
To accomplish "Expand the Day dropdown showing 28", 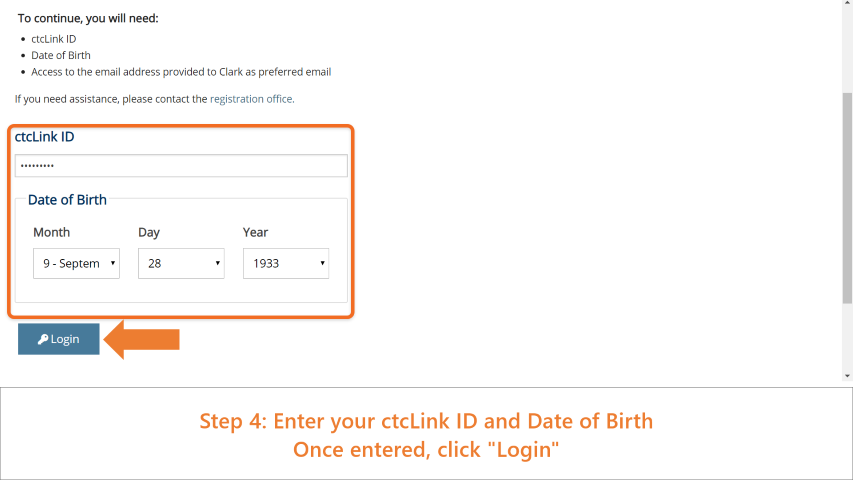I will click(181, 263).
